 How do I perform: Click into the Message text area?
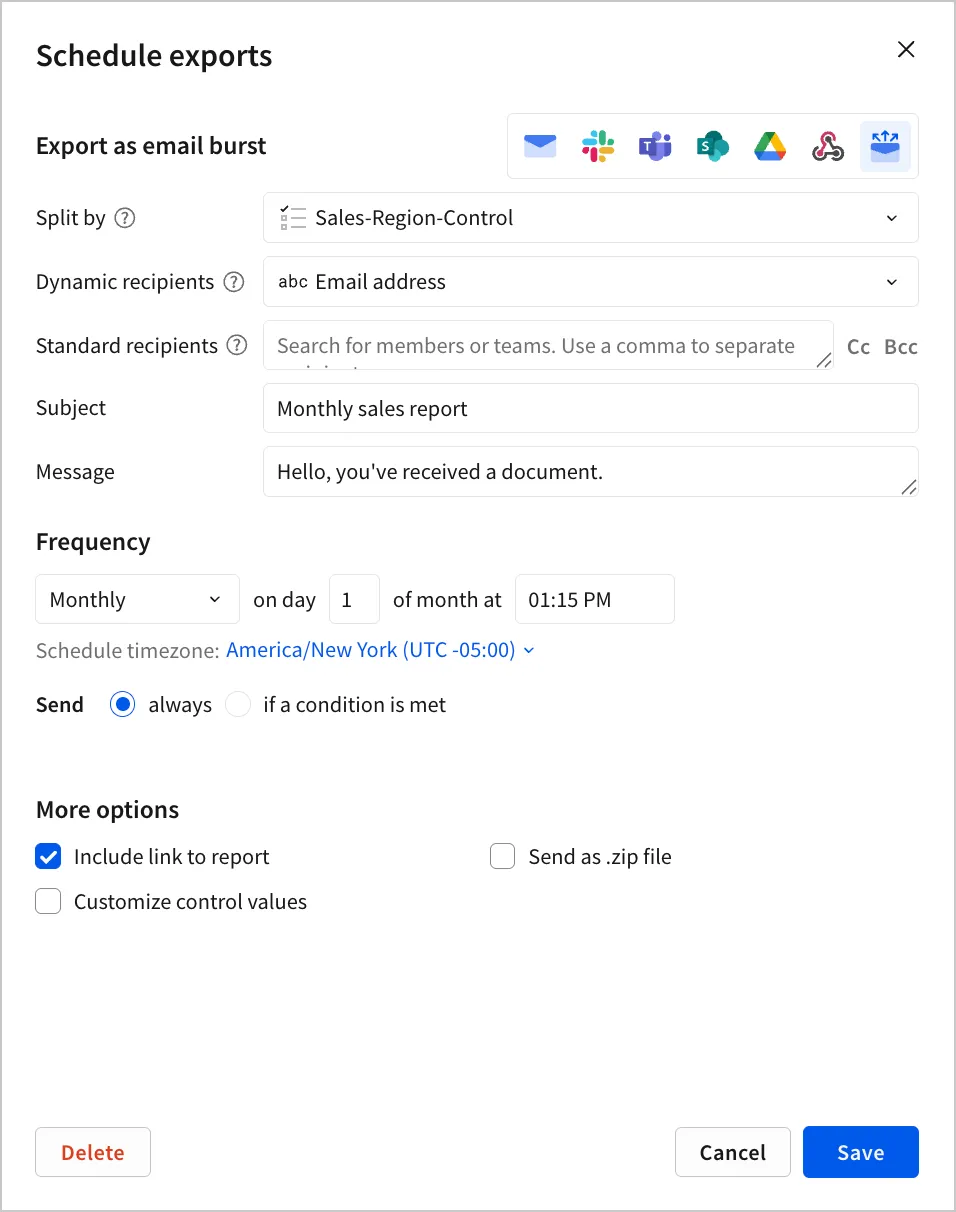pos(591,471)
